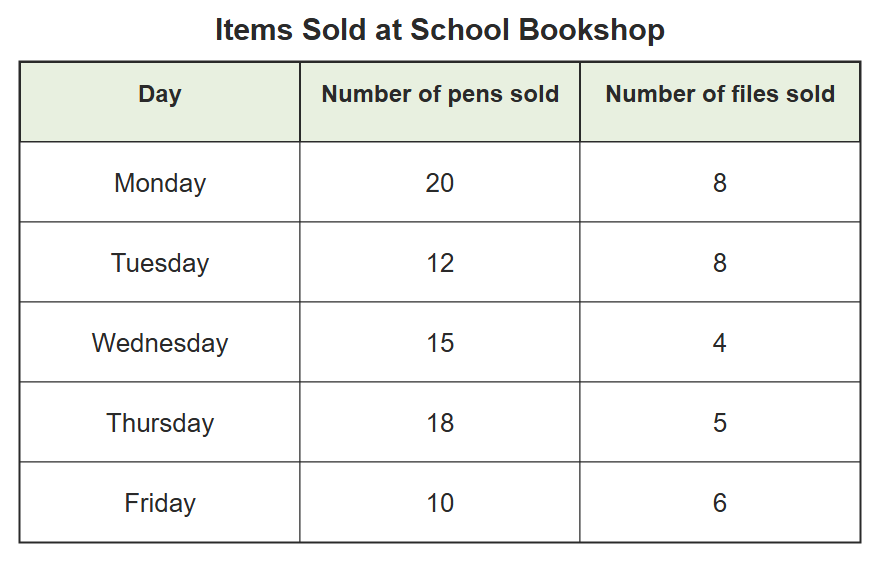Click the Tuesday row label
This screenshot has width=880, height=562.
[160, 263]
